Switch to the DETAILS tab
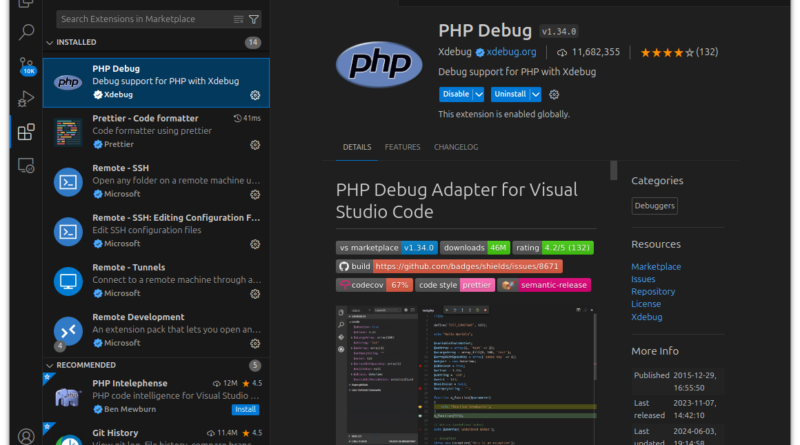The height and width of the screenshot is (445, 800). [x=357, y=147]
